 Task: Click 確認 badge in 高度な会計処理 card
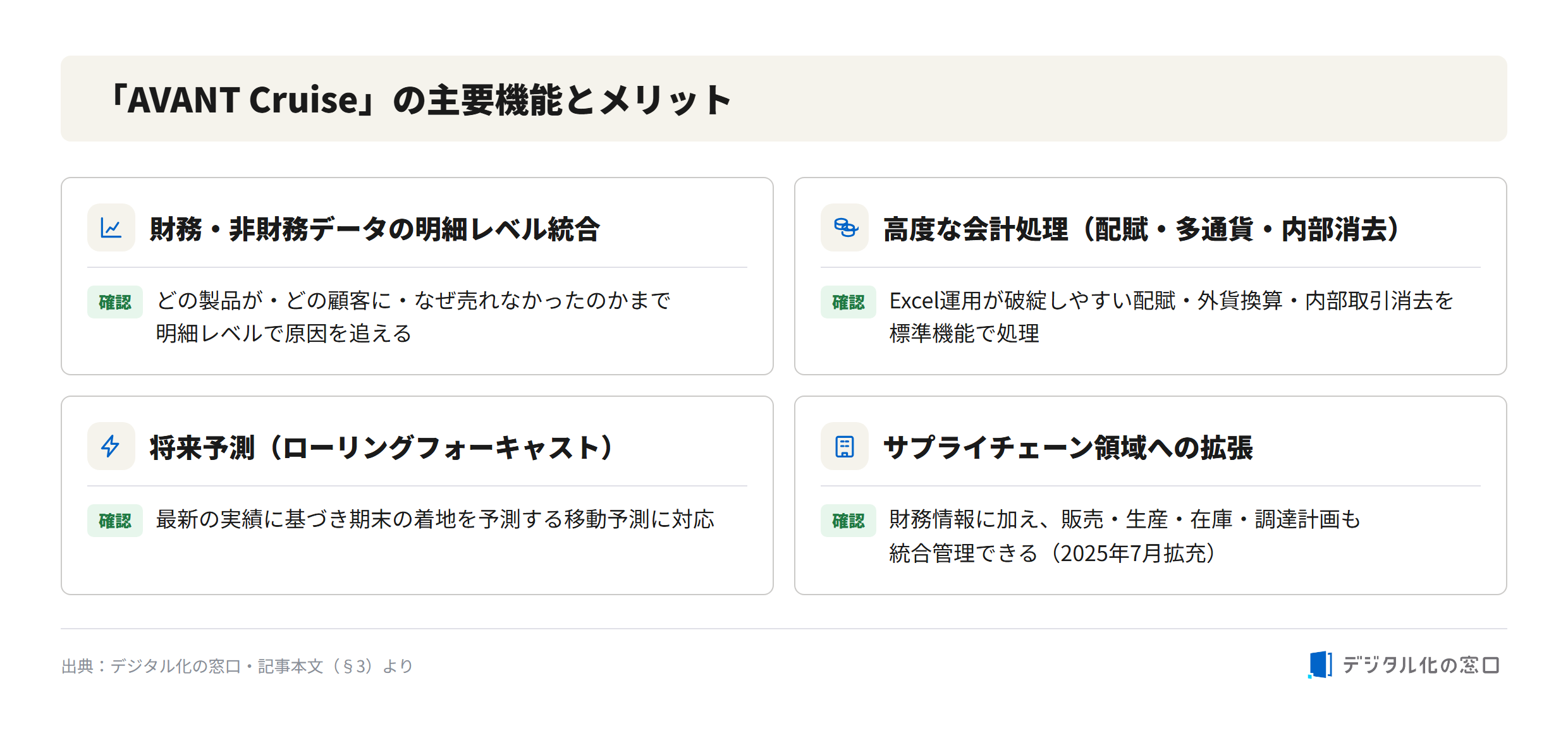[x=848, y=302]
